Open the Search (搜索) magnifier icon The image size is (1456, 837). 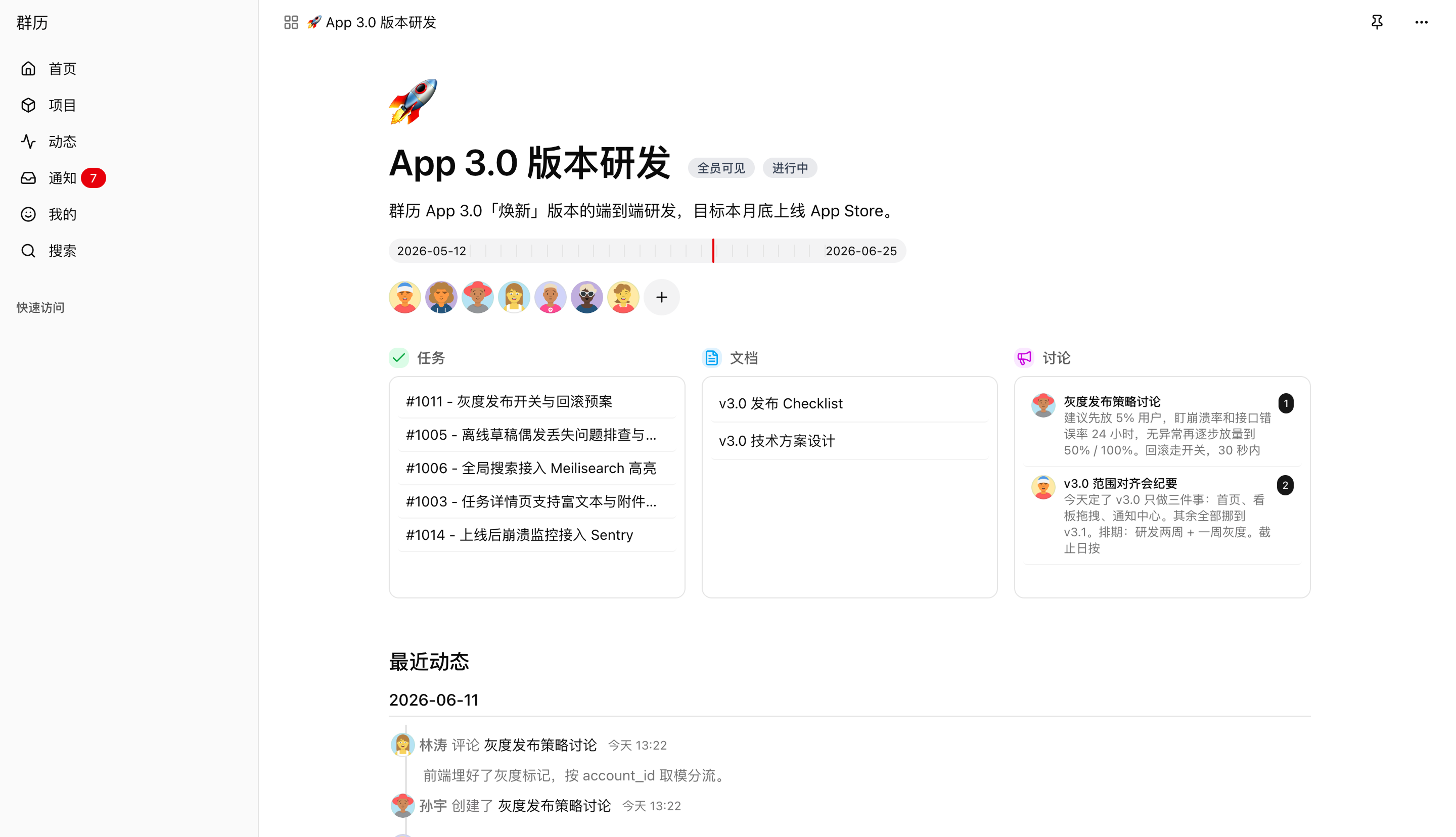[28, 251]
